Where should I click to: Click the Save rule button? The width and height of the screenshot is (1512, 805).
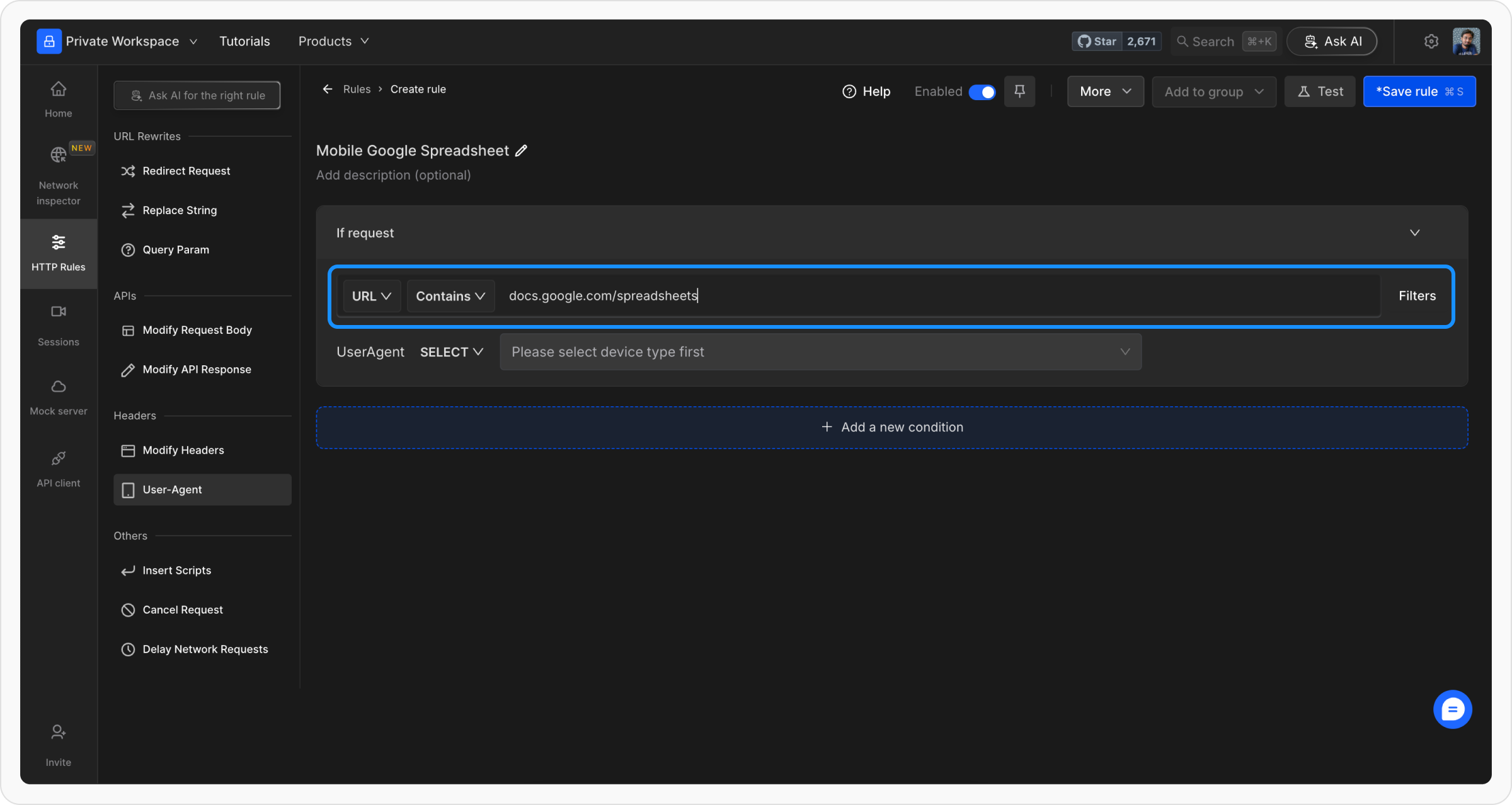pos(1419,92)
